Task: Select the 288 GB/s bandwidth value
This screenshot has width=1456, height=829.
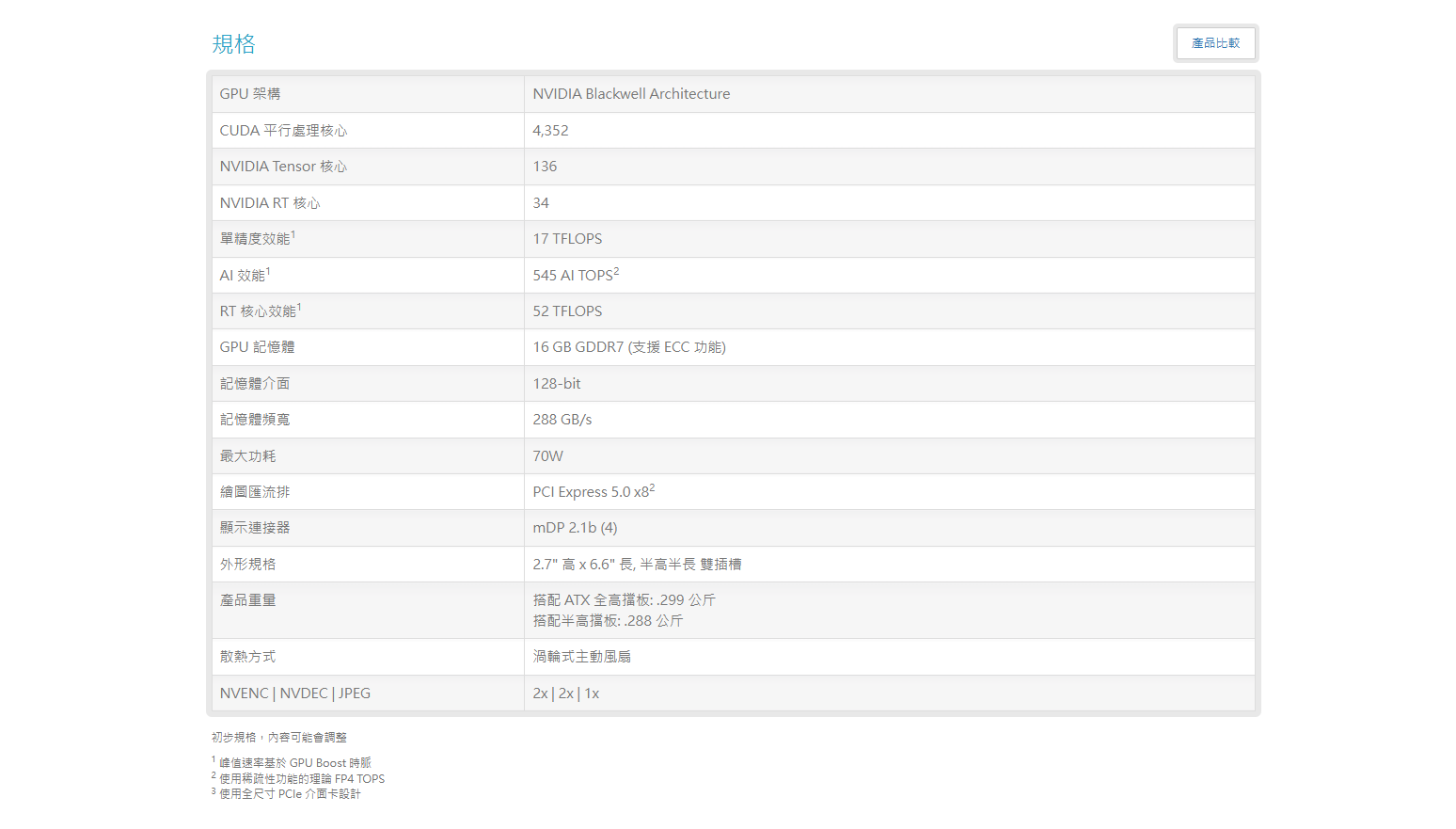Action: tap(562, 420)
